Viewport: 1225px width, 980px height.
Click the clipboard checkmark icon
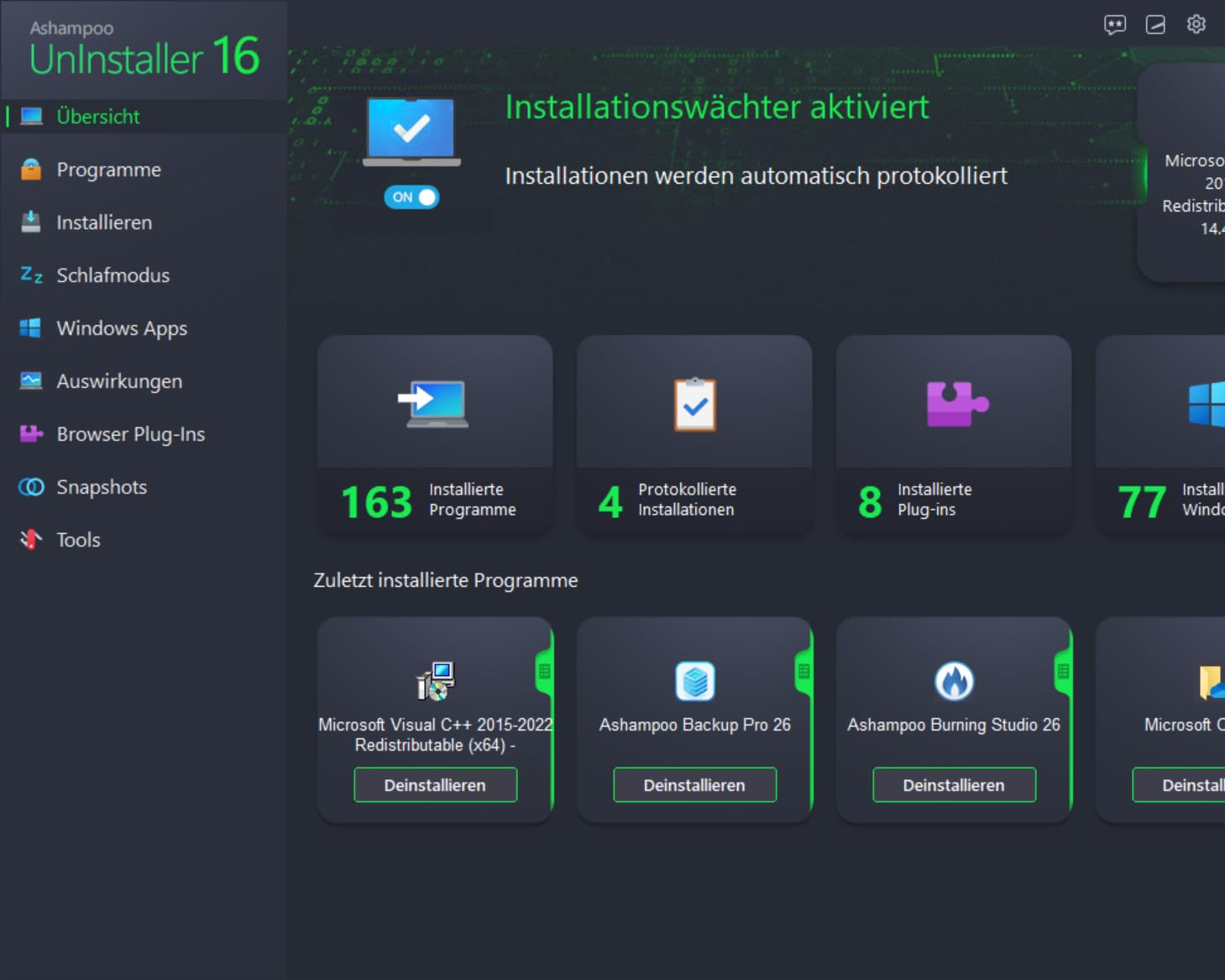click(695, 404)
